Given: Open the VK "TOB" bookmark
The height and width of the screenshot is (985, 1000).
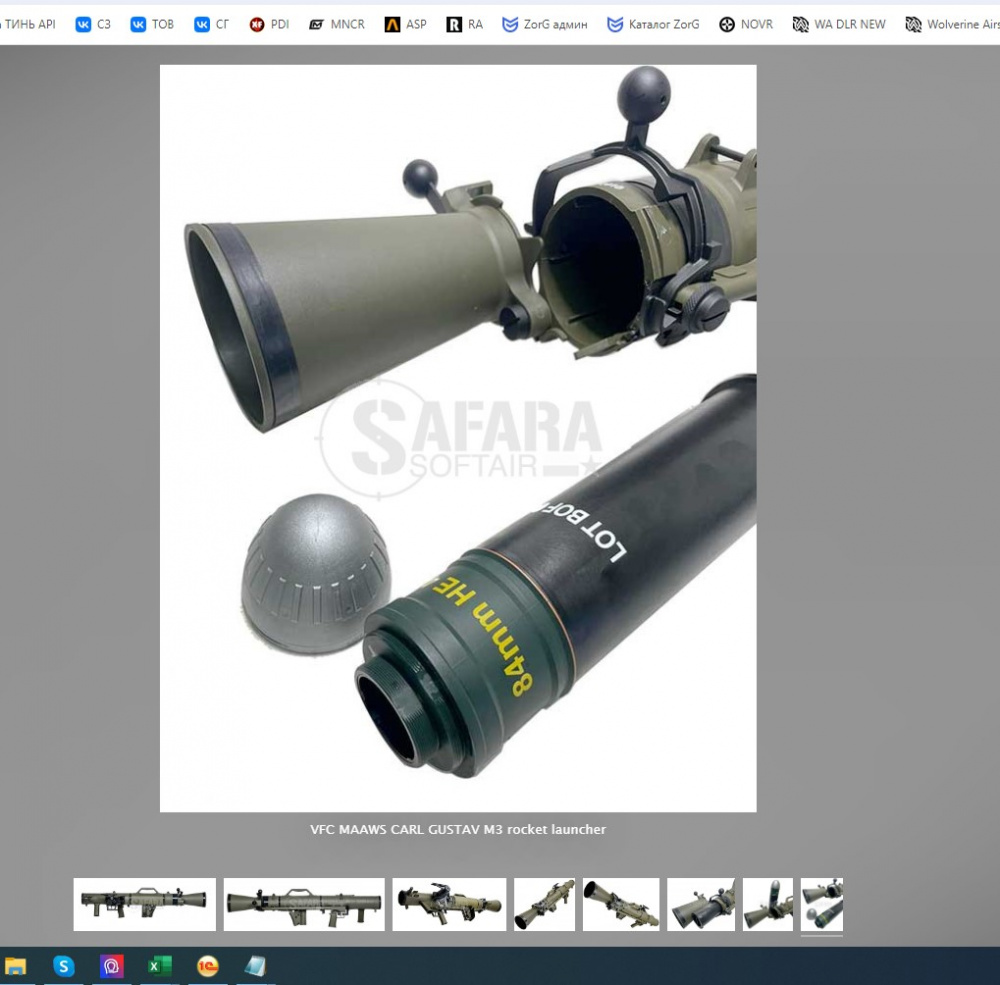Looking at the screenshot, I should 152,24.
